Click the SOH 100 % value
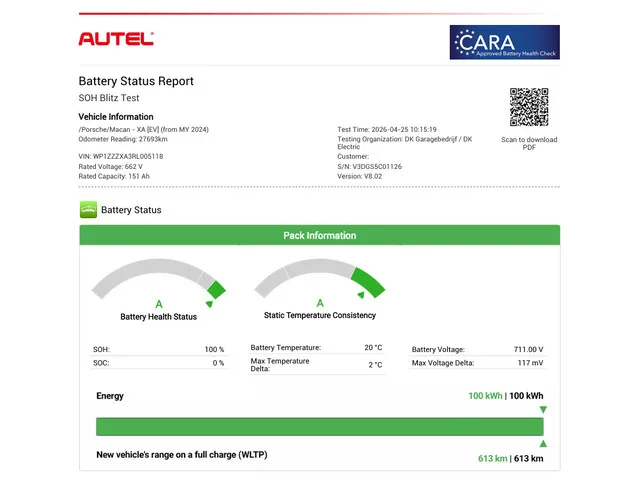The height and width of the screenshot is (480, 640). click(214, 350)
